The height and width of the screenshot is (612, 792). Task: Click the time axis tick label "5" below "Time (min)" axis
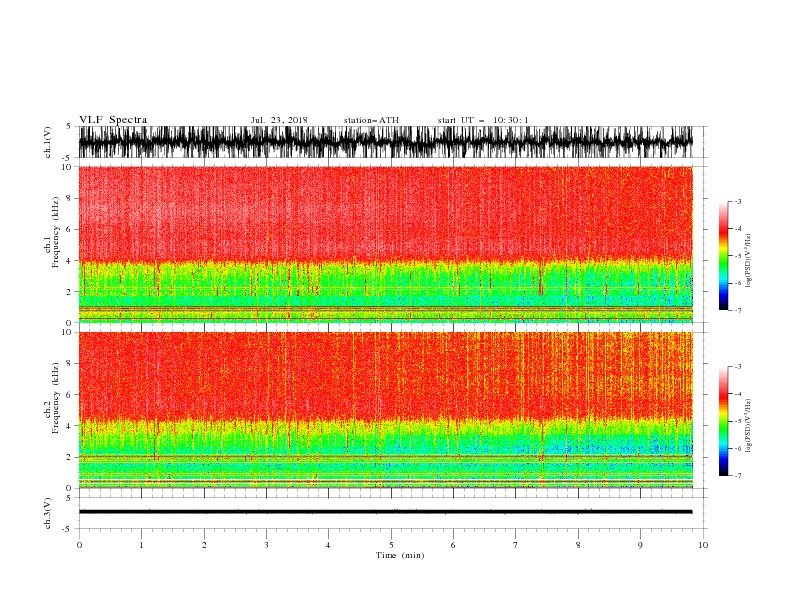point(391,545)
